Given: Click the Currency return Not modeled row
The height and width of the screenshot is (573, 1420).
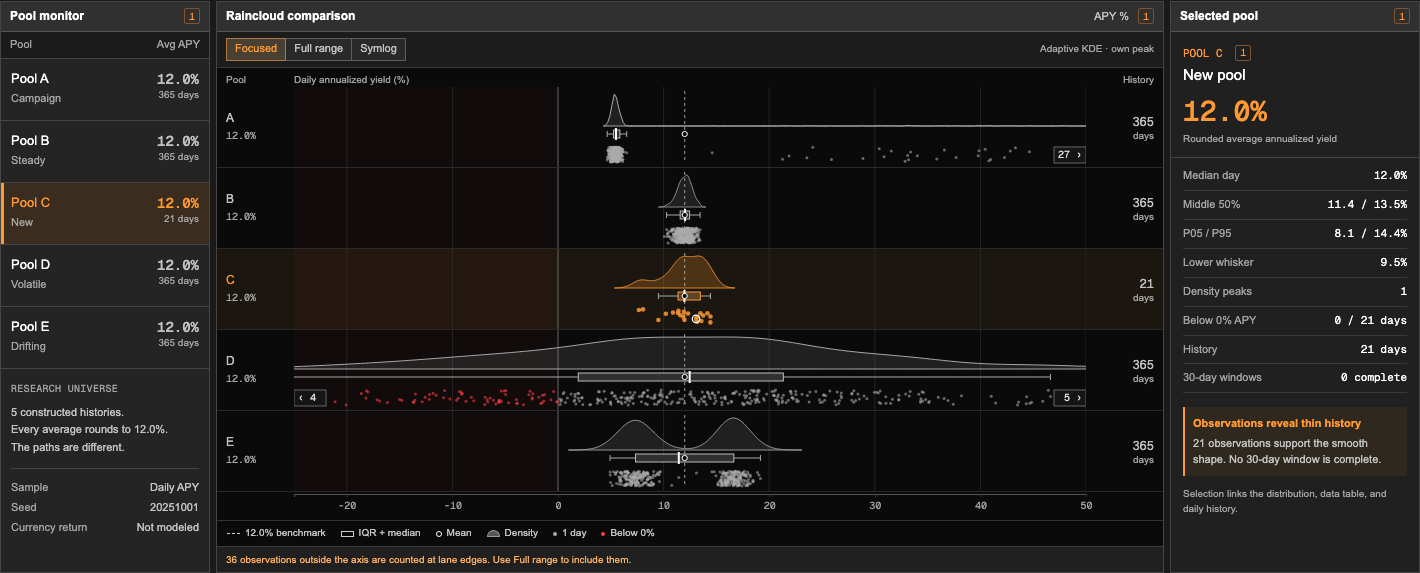Looking at the screenshot, I should click(x=105, y=527).
